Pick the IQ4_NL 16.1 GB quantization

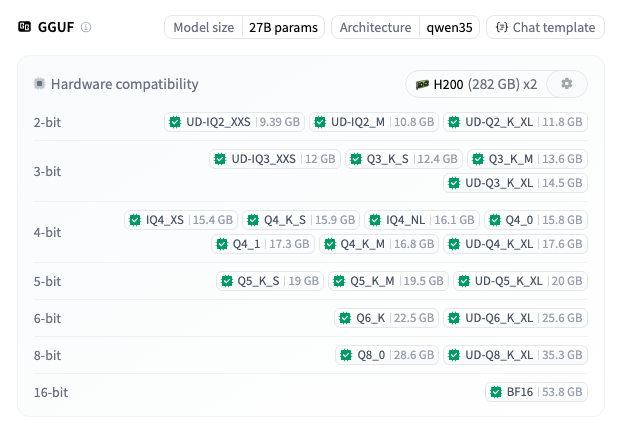(x=422, y=220)
